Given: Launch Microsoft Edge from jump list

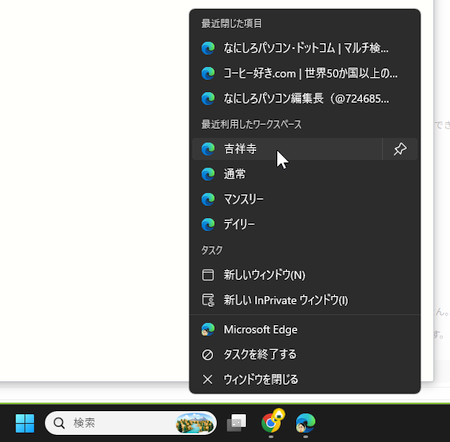Looking at the screenshot, I should pos(305,330).
